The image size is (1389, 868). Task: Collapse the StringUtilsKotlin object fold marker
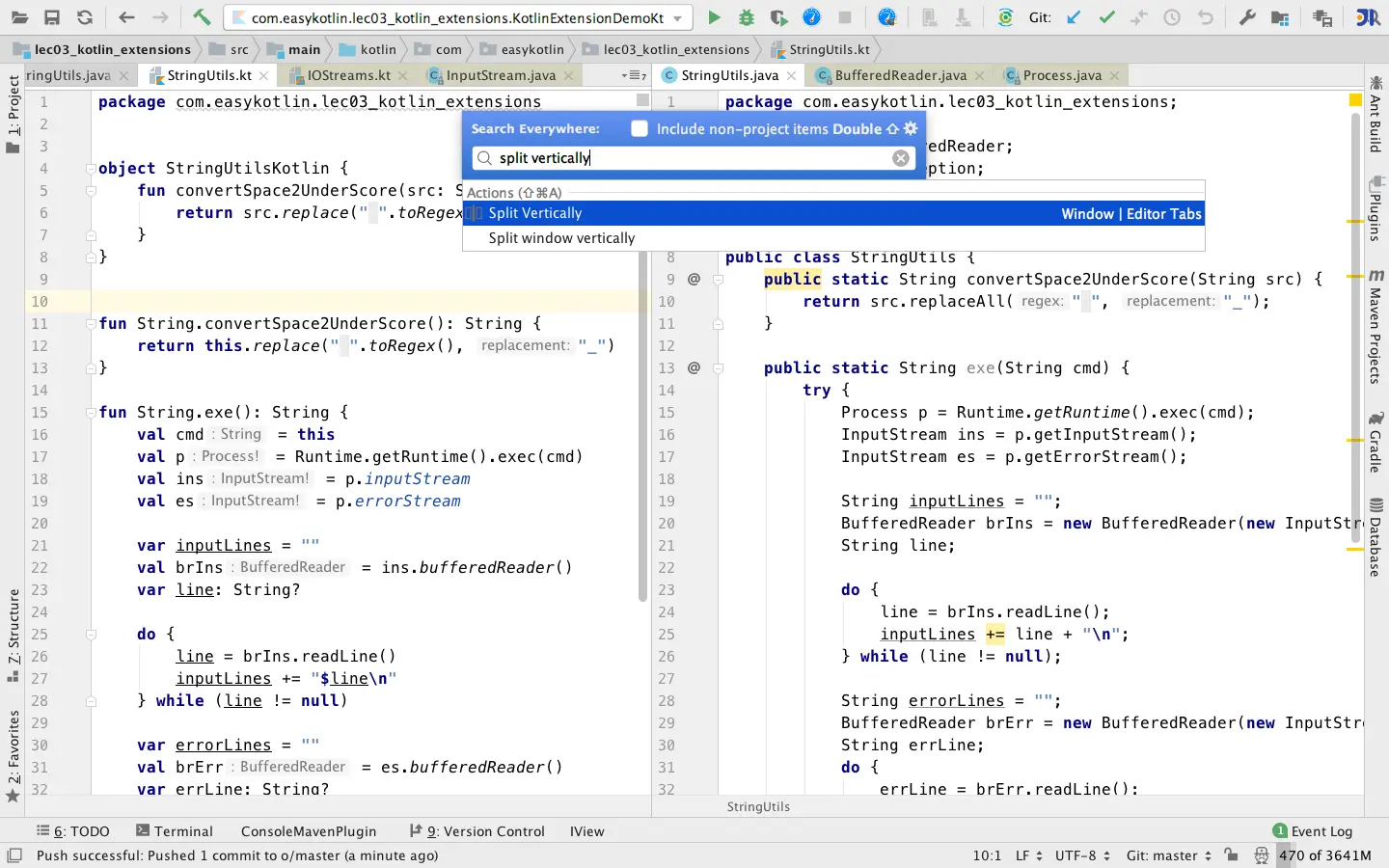(91, 168)
